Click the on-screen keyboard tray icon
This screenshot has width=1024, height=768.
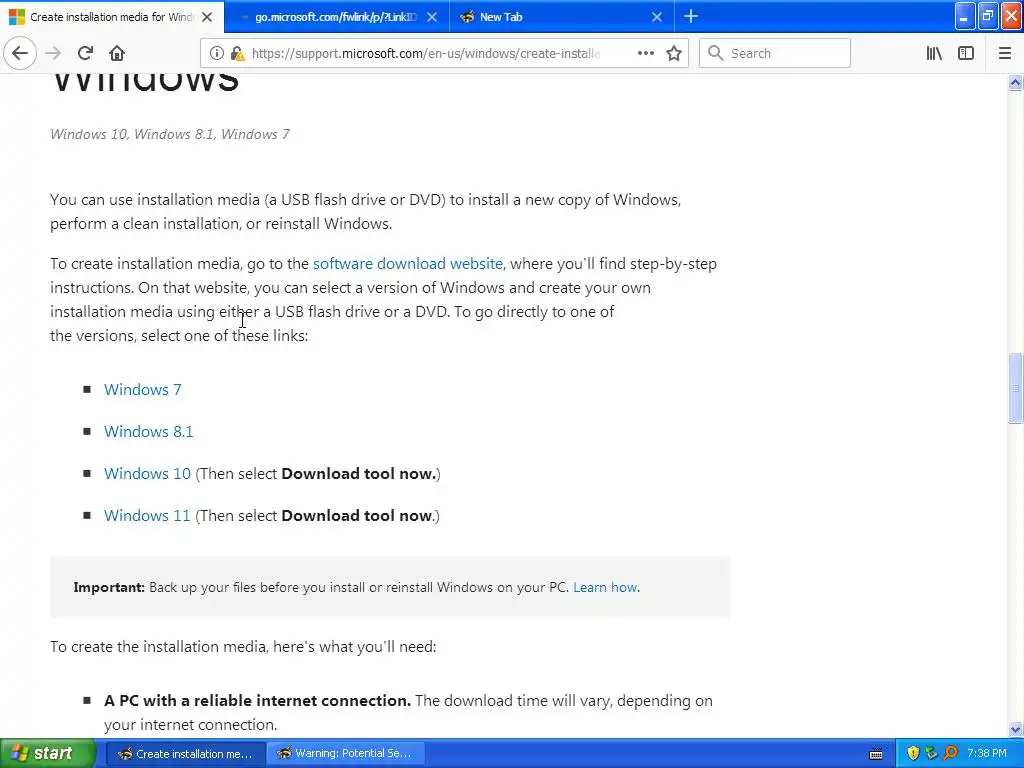pos(876,754)
